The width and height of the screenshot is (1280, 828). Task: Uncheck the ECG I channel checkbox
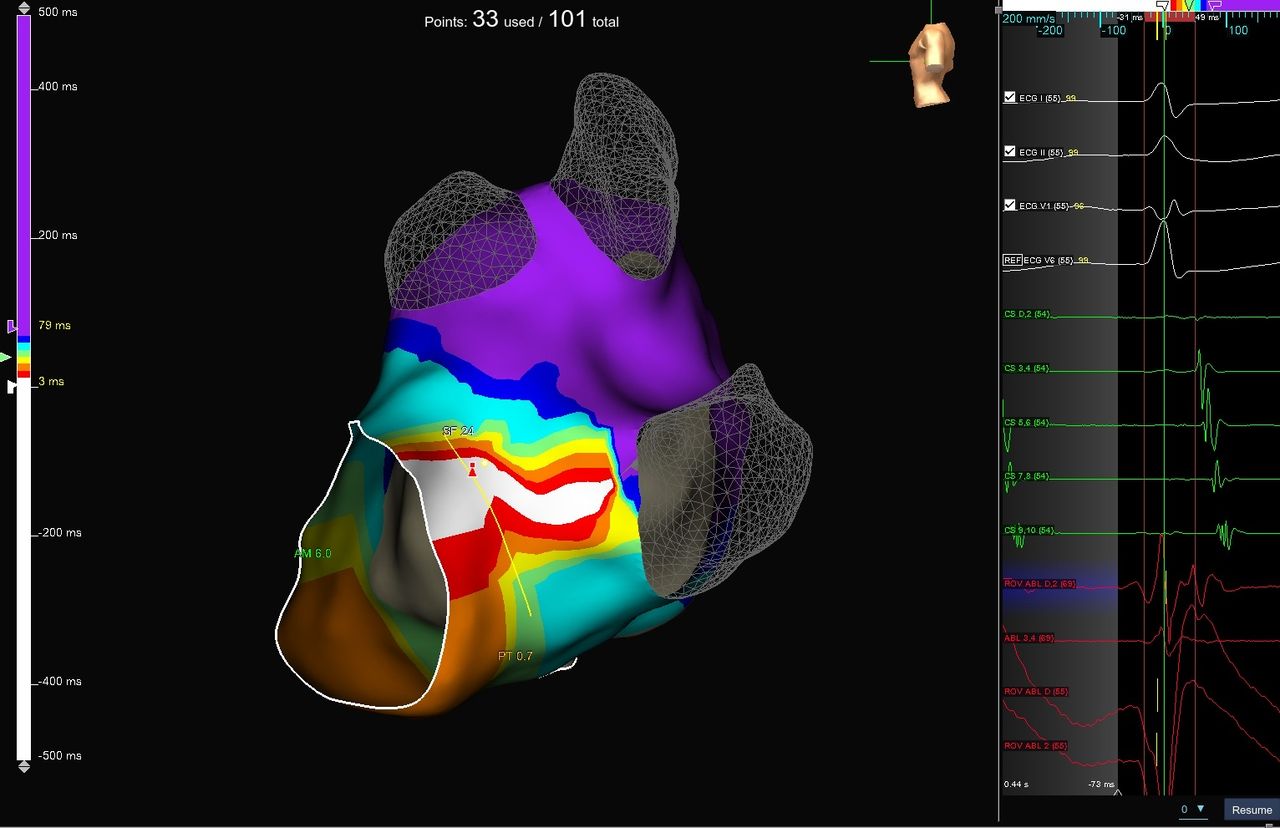(1010, 97)
